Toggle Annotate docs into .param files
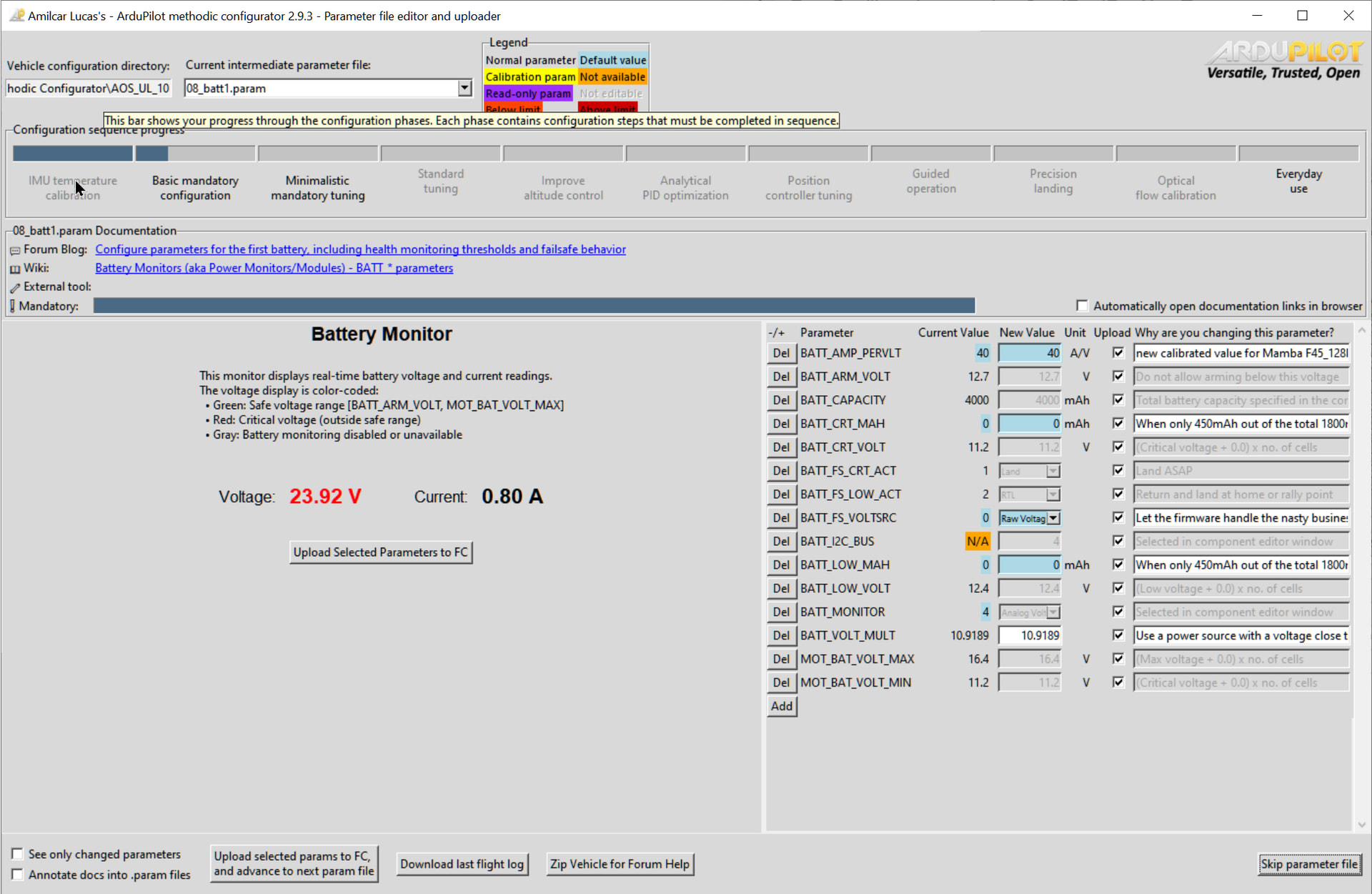This screenshot has height=894, width=1372. point(17,875)
